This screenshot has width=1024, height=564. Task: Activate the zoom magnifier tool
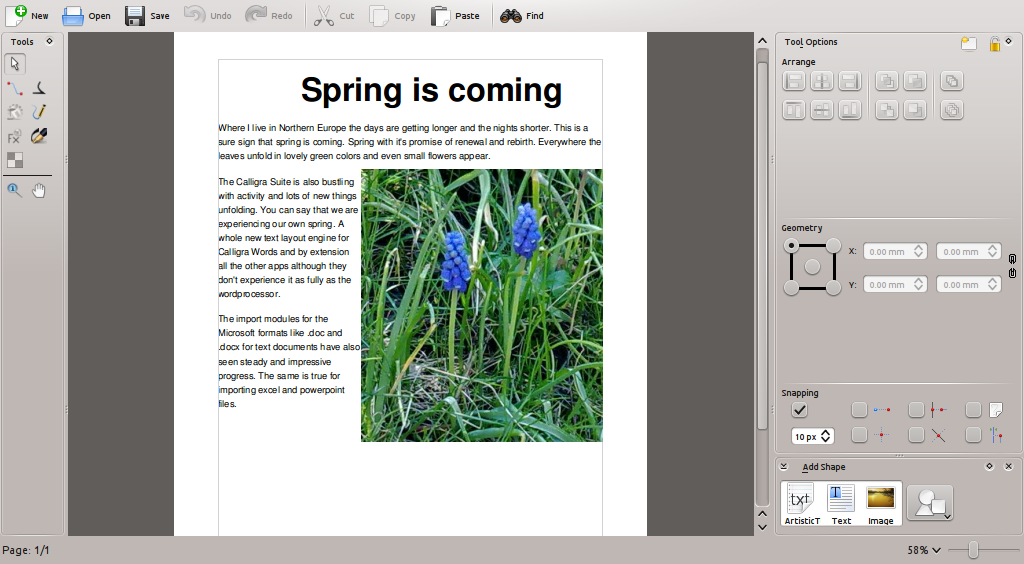click(x=15, y=190)
